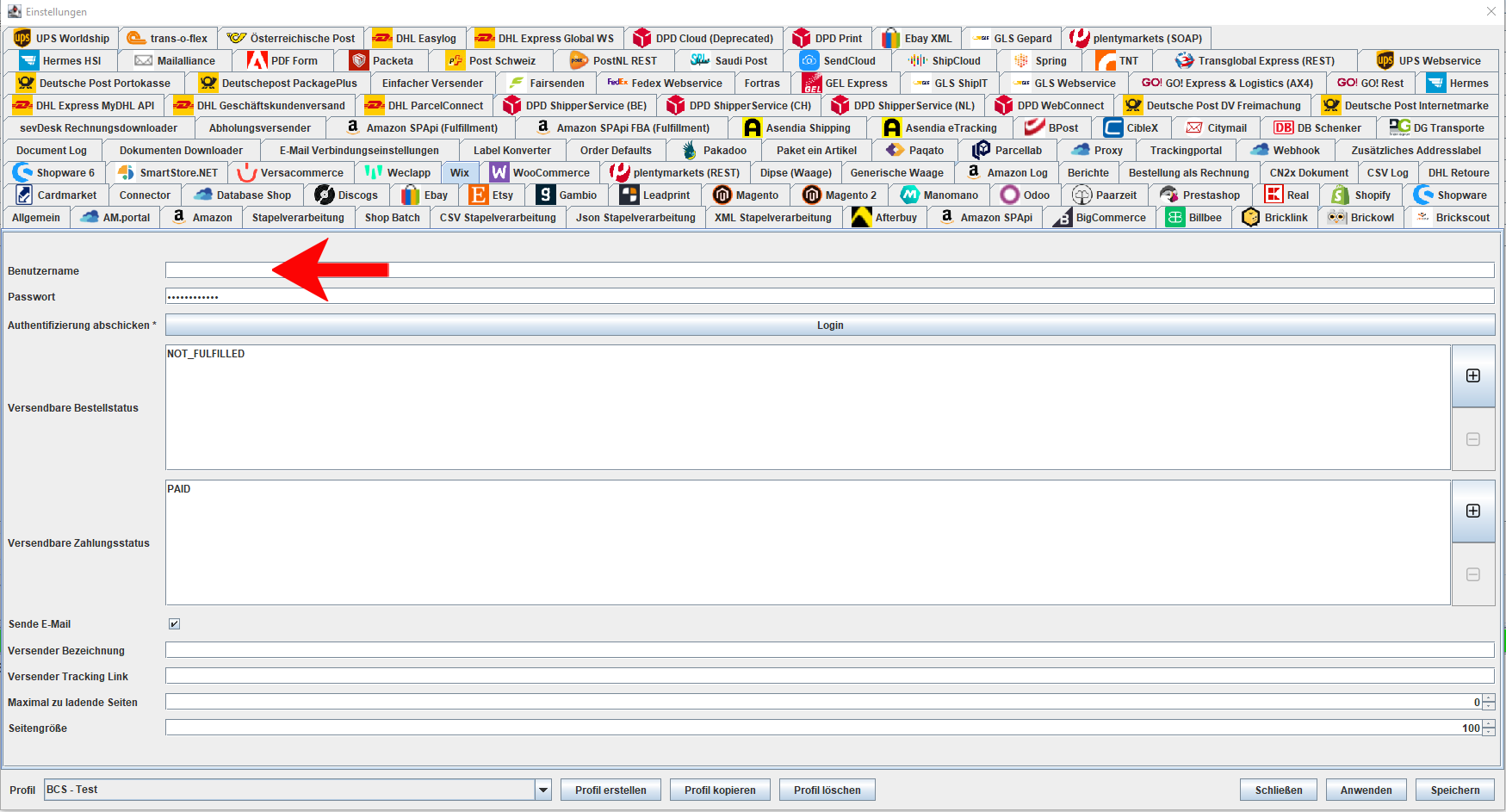Click the Versender Tracking Link field

coord(830,676)
